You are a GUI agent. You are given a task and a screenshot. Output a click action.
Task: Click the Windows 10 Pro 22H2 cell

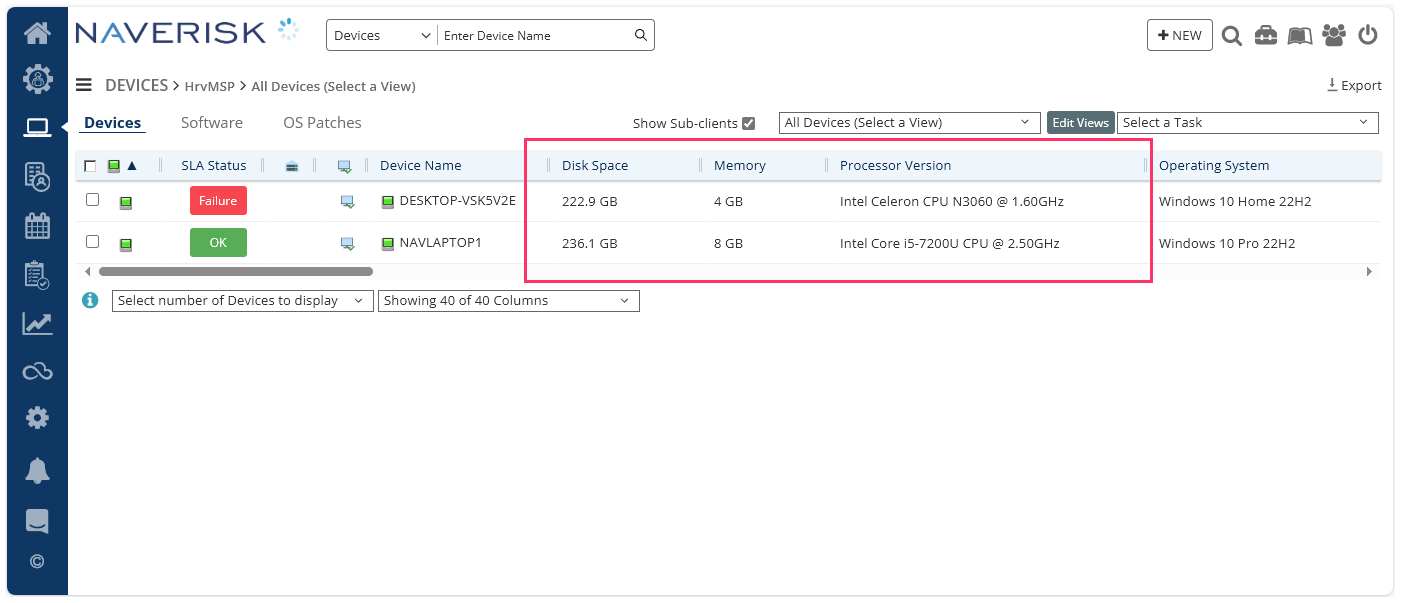pos(1227,244)
